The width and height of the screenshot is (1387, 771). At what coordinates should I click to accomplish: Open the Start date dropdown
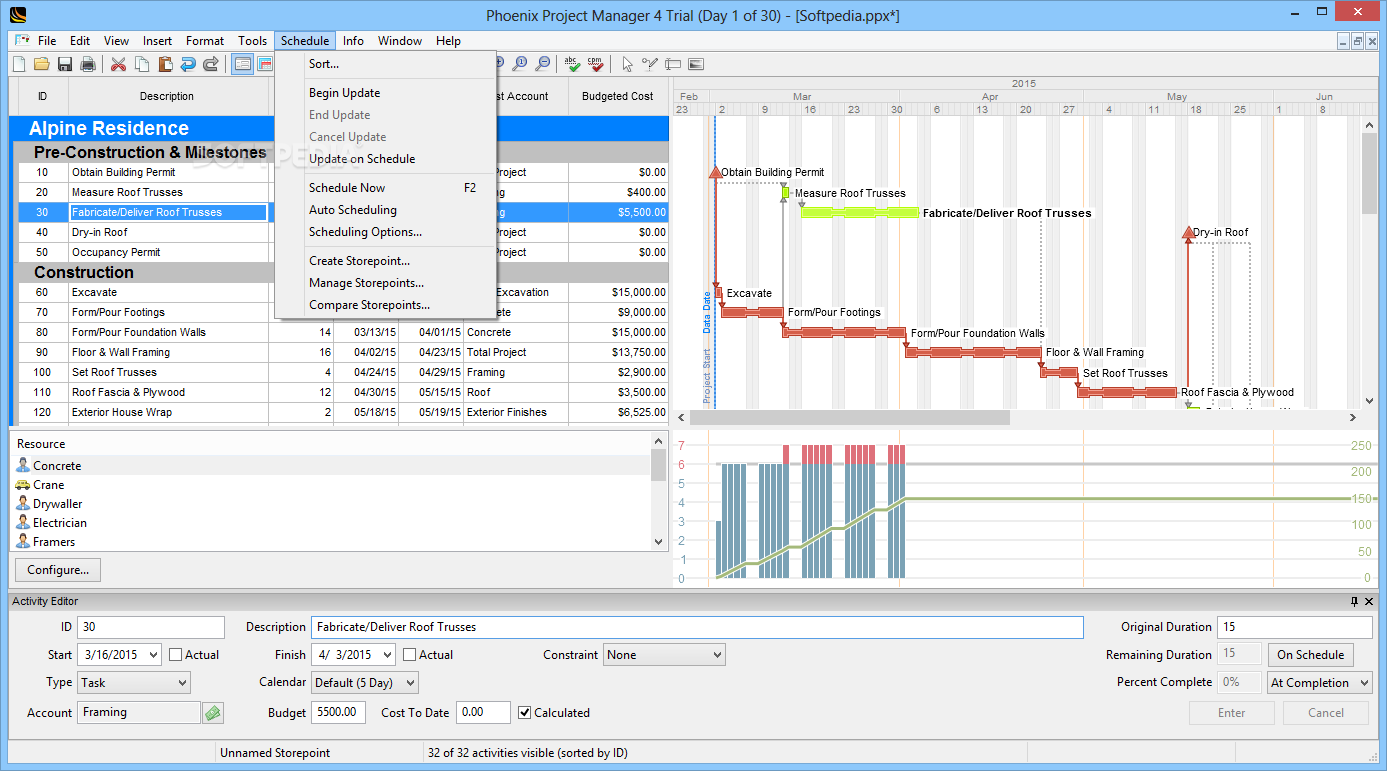pyautogui.click(x=153, y=655)
